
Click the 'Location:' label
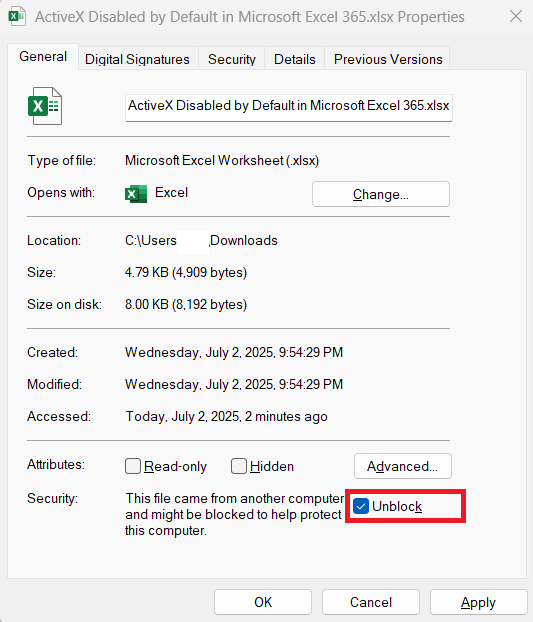click(x=54, y=240)
